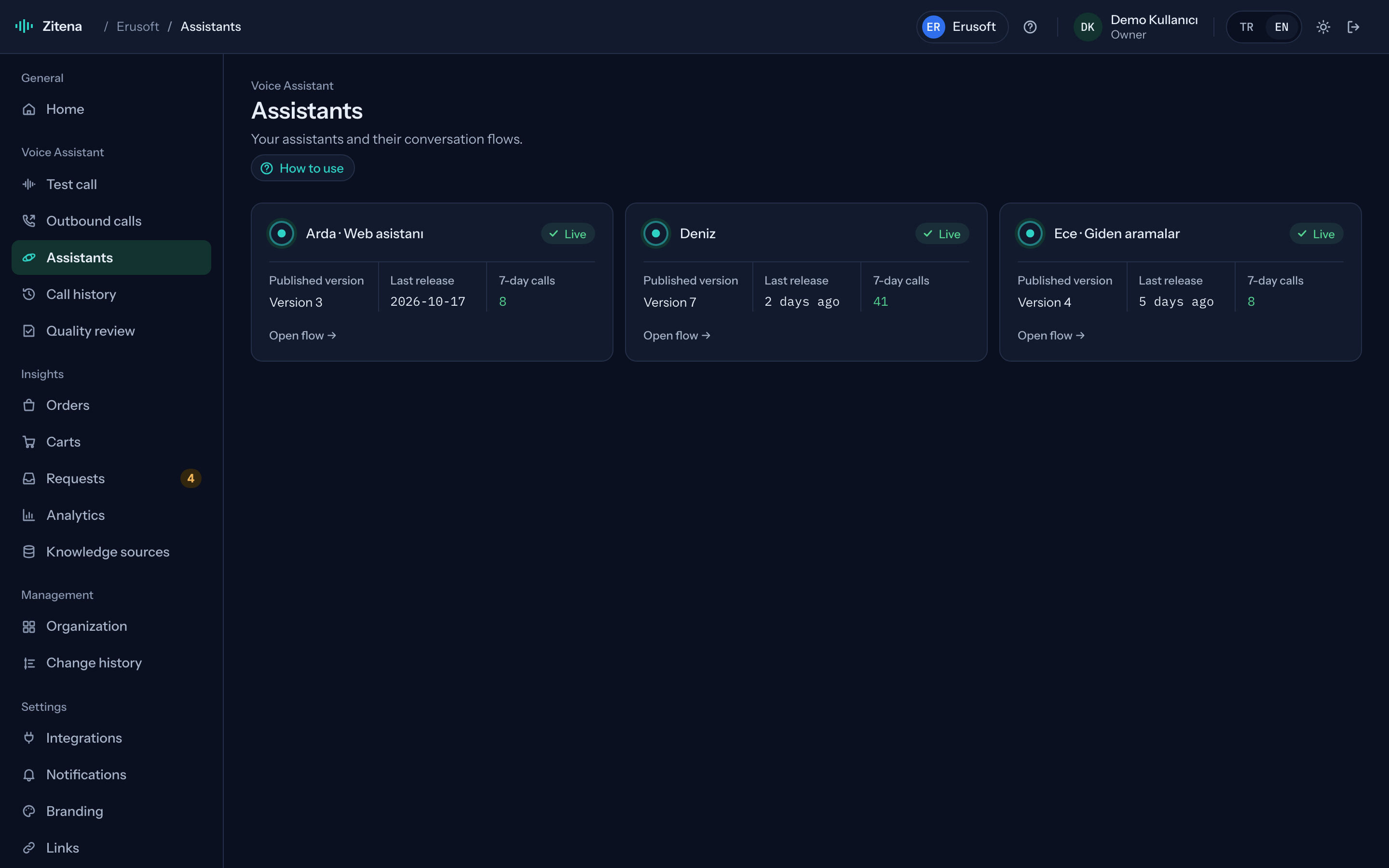This screenshot has height=868, width=1389.
Task: Click Erusoft in the breadcrumb
Action: click(x=138, y=27)
